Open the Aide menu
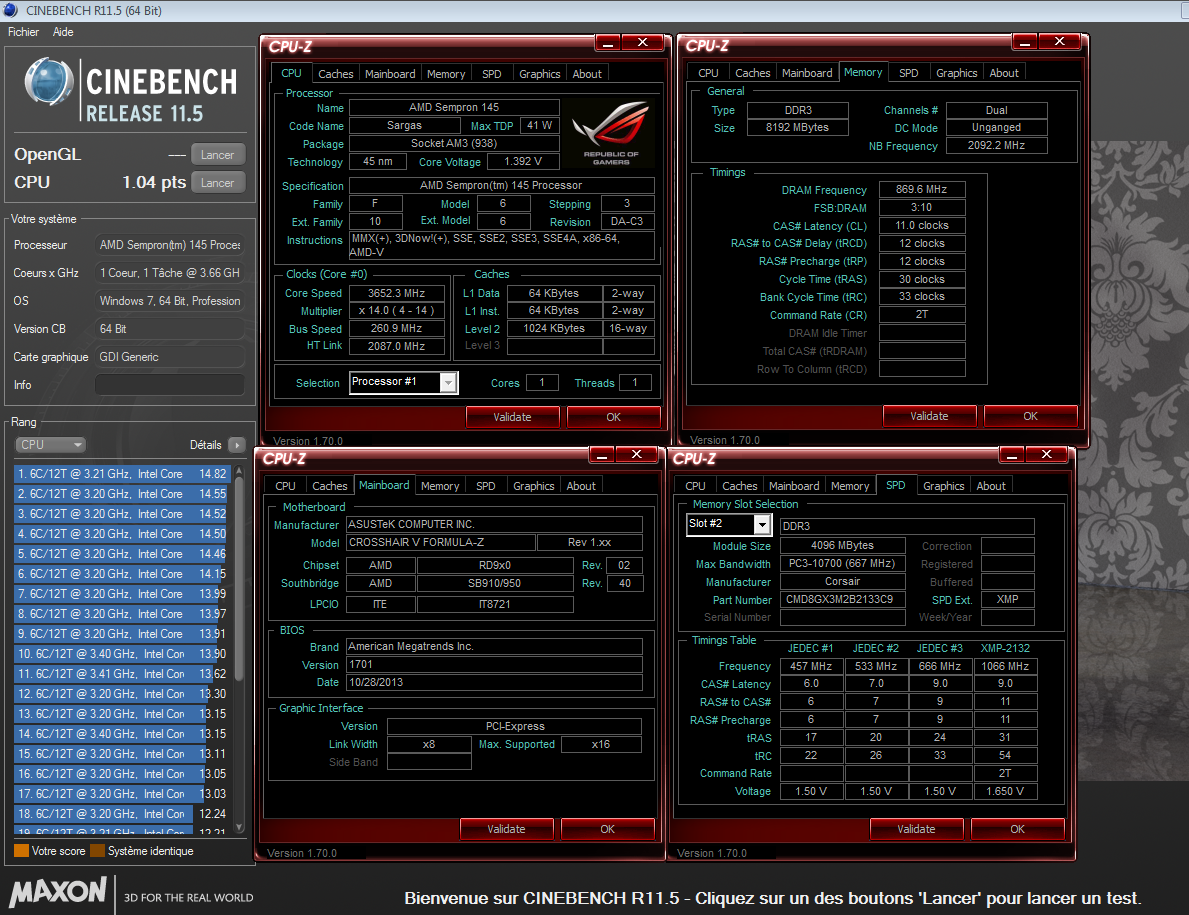 click(x=63, y=32)
